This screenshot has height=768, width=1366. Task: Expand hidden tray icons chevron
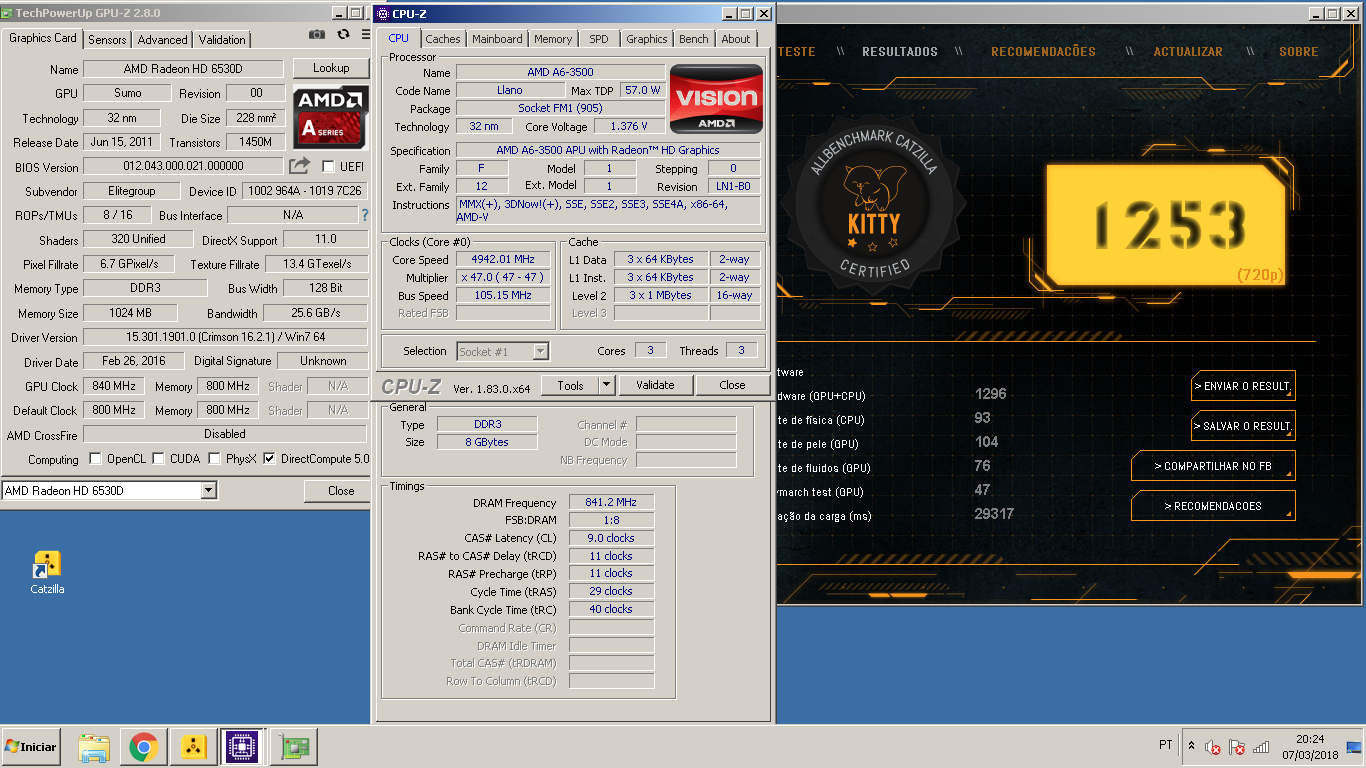[1191, 745]
